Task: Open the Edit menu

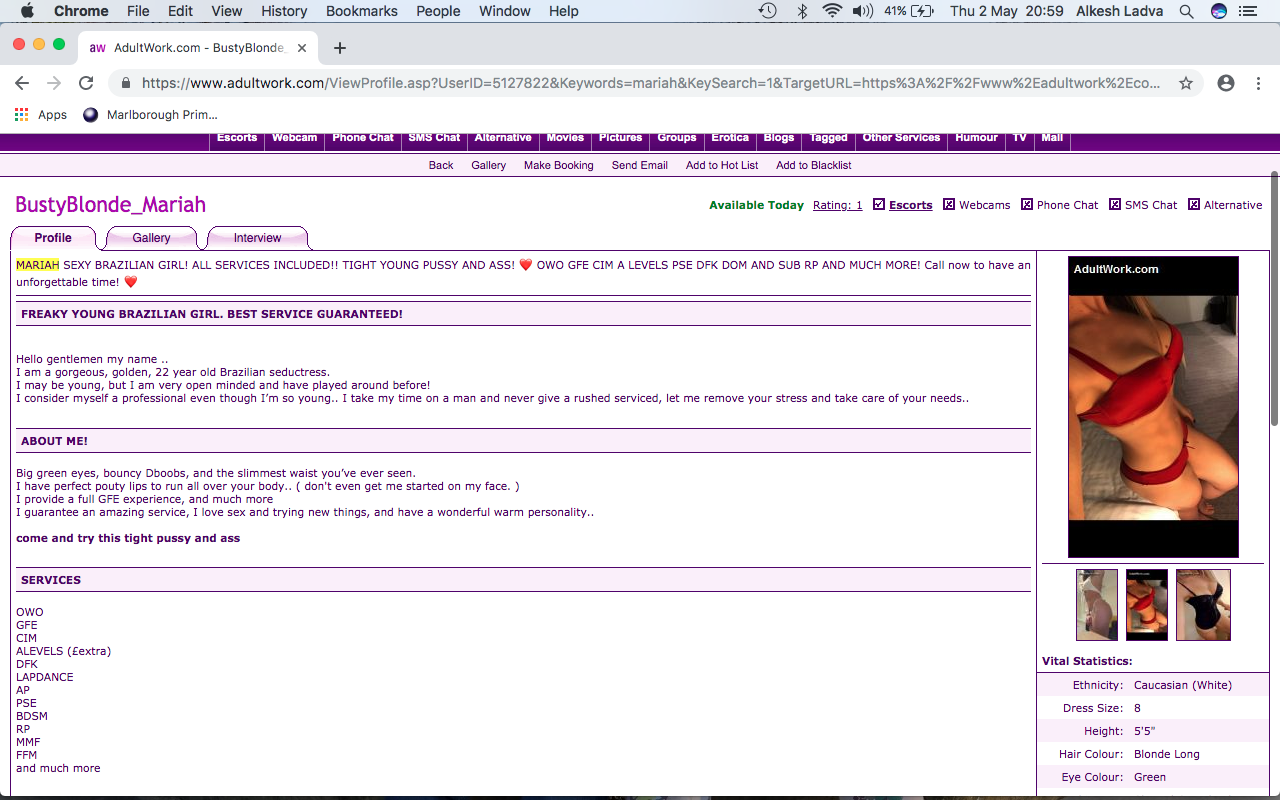Action: (x=180, y=11)
